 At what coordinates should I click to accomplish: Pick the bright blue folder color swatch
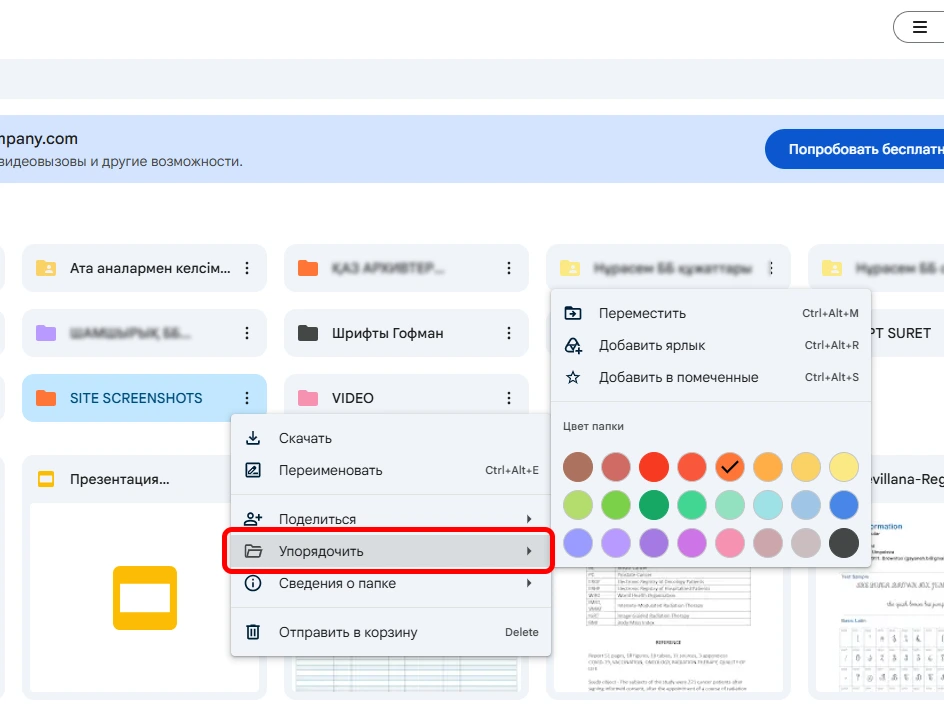coord(843,505)
